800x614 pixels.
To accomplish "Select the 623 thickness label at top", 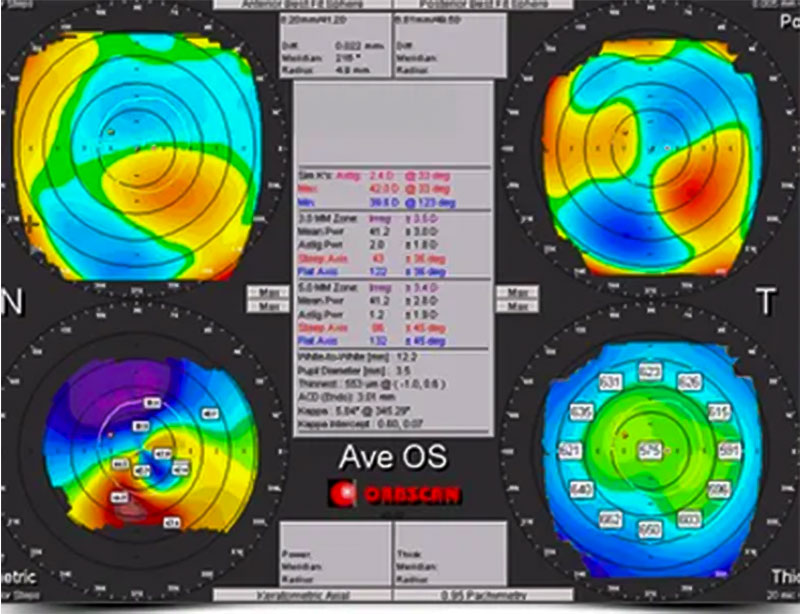I will click(x=649, y=374).
